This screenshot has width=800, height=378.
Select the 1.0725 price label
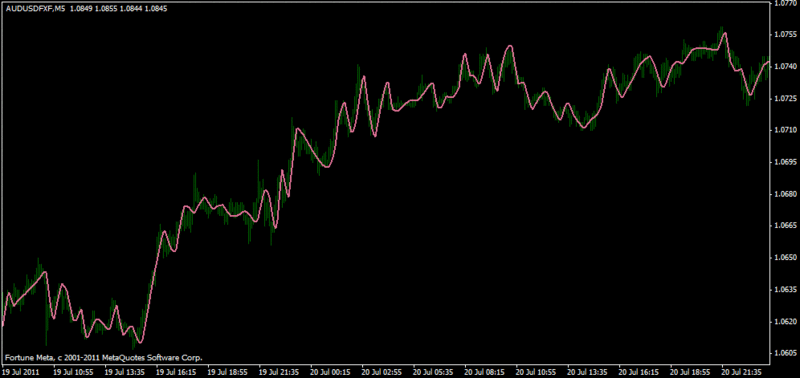coord(786,98)
